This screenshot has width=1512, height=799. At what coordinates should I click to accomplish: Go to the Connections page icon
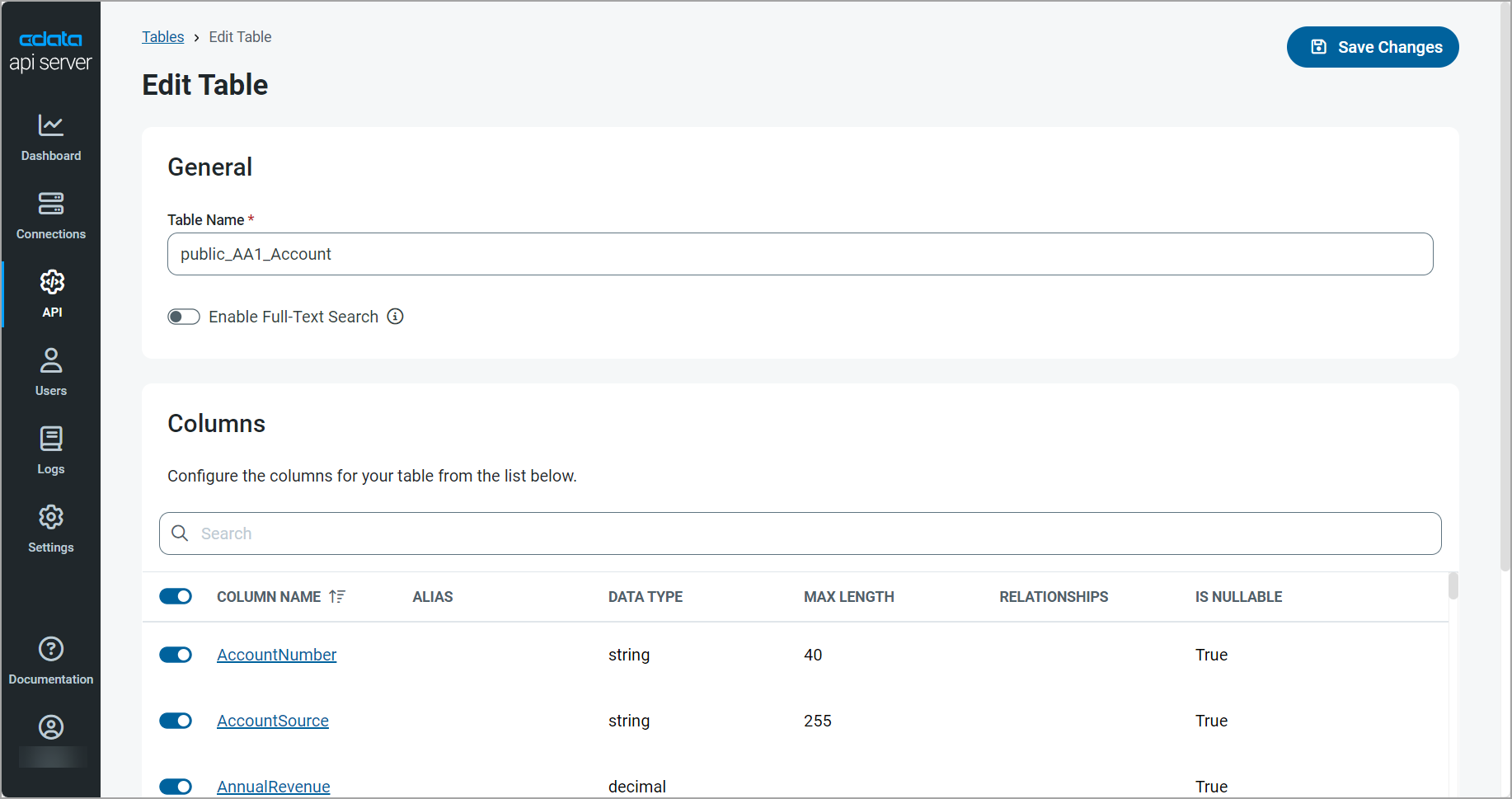(51, 204)
